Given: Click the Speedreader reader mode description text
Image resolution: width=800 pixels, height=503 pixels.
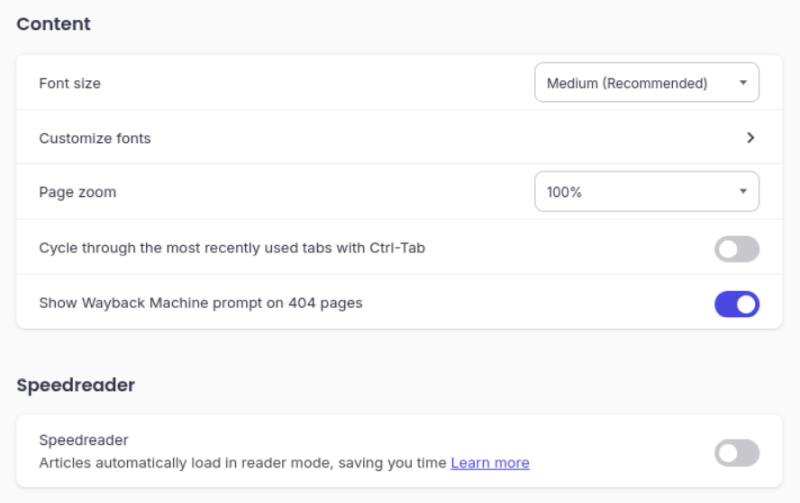Looking at the screenshot, I should point(242,463).
